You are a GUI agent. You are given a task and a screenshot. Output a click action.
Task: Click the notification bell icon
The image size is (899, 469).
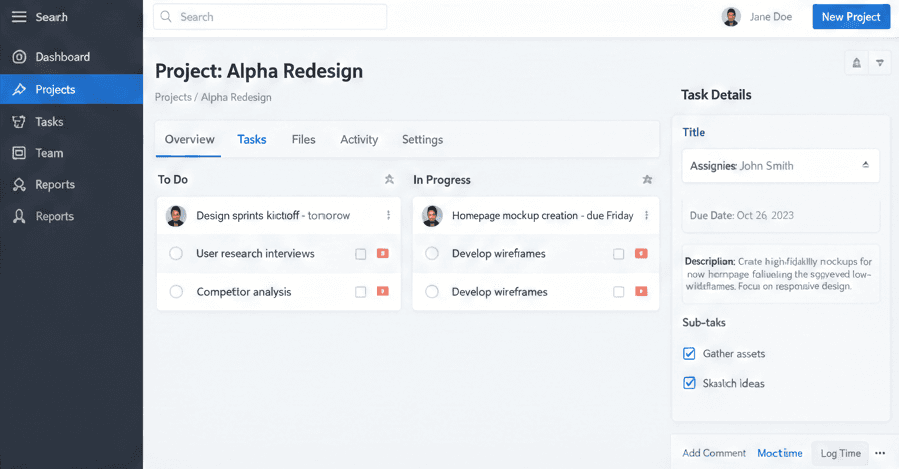tap(856, 63)
